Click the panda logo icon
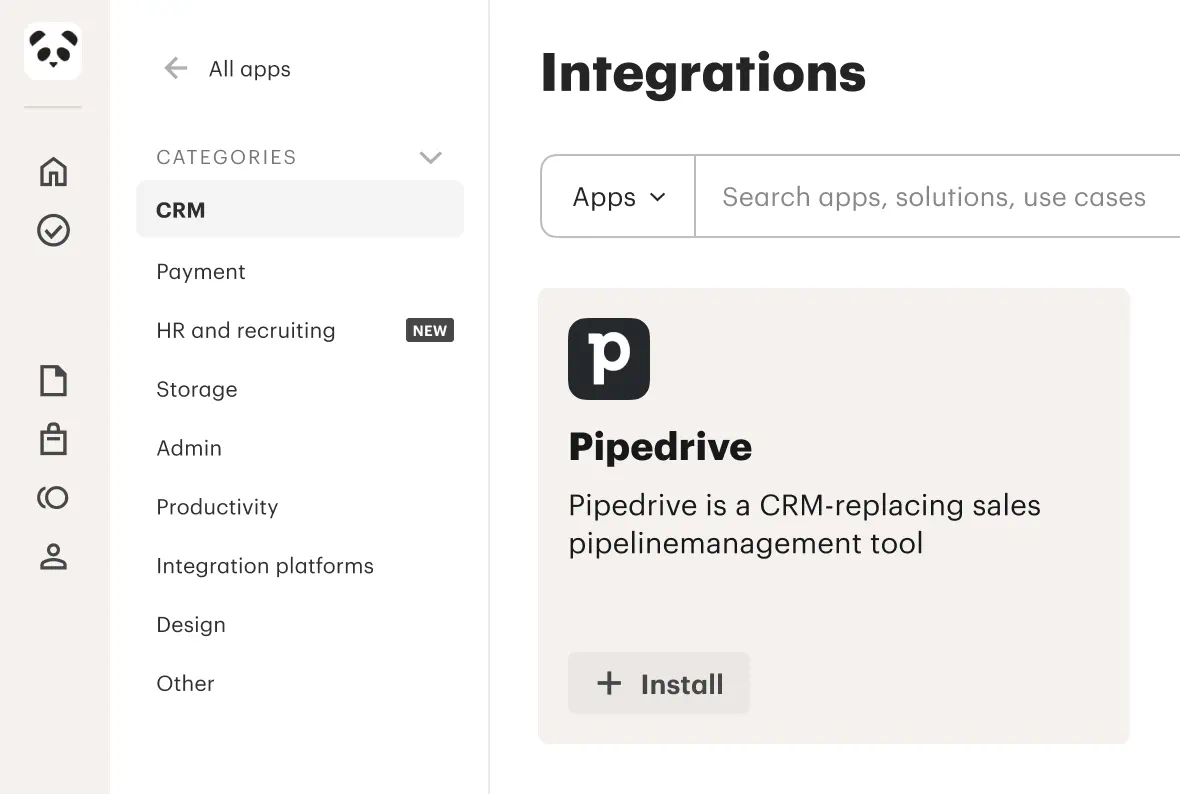 tap(53, 51)
